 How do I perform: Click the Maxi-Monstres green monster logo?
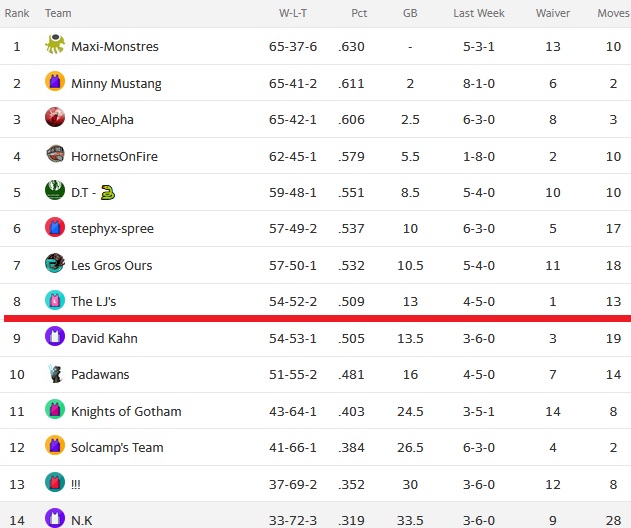[x=55, y=44]
